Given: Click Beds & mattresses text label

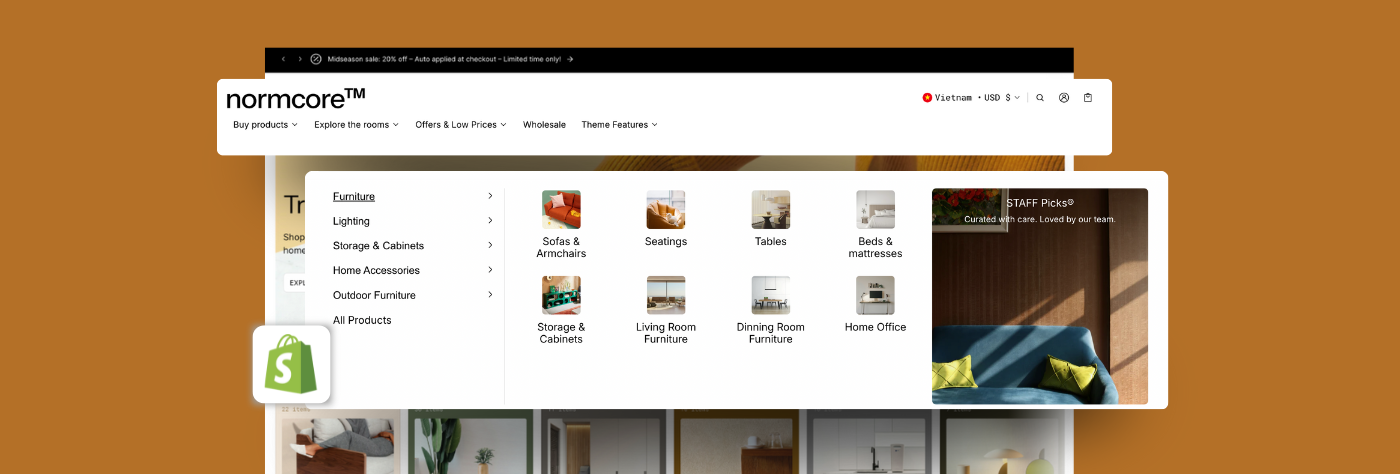Looking at the screenshot, I should (x=875, y=247).
